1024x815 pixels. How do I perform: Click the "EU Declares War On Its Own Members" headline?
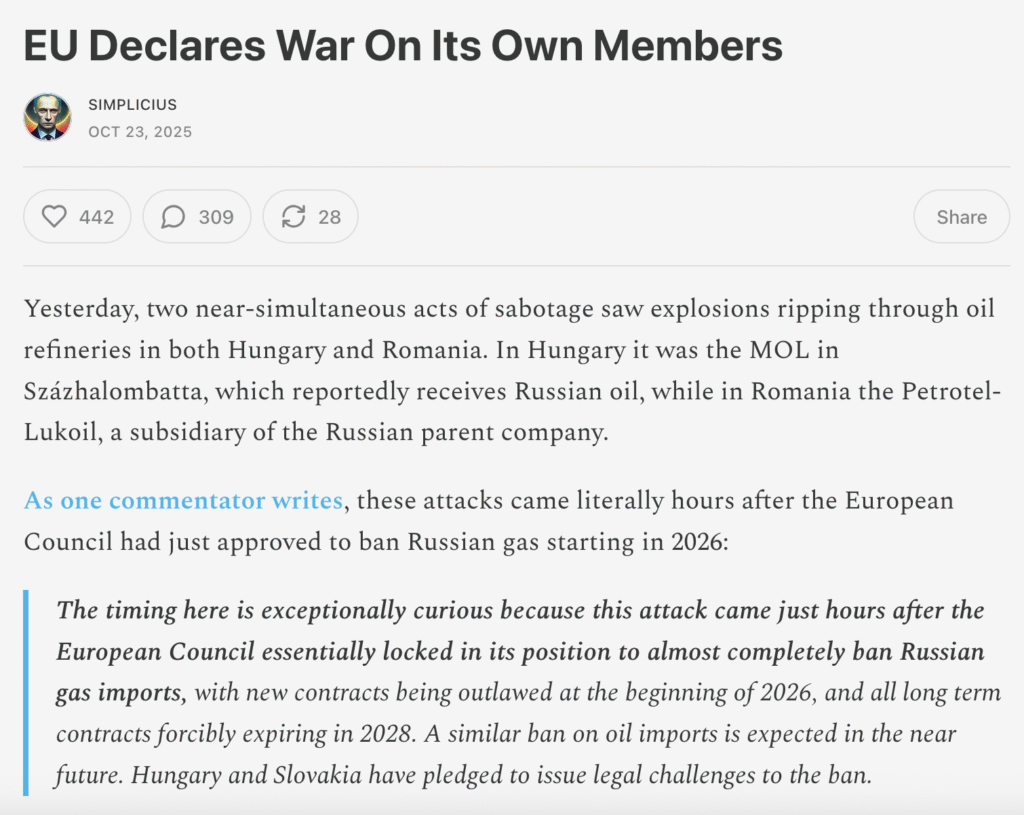click(x=403, y=46)
